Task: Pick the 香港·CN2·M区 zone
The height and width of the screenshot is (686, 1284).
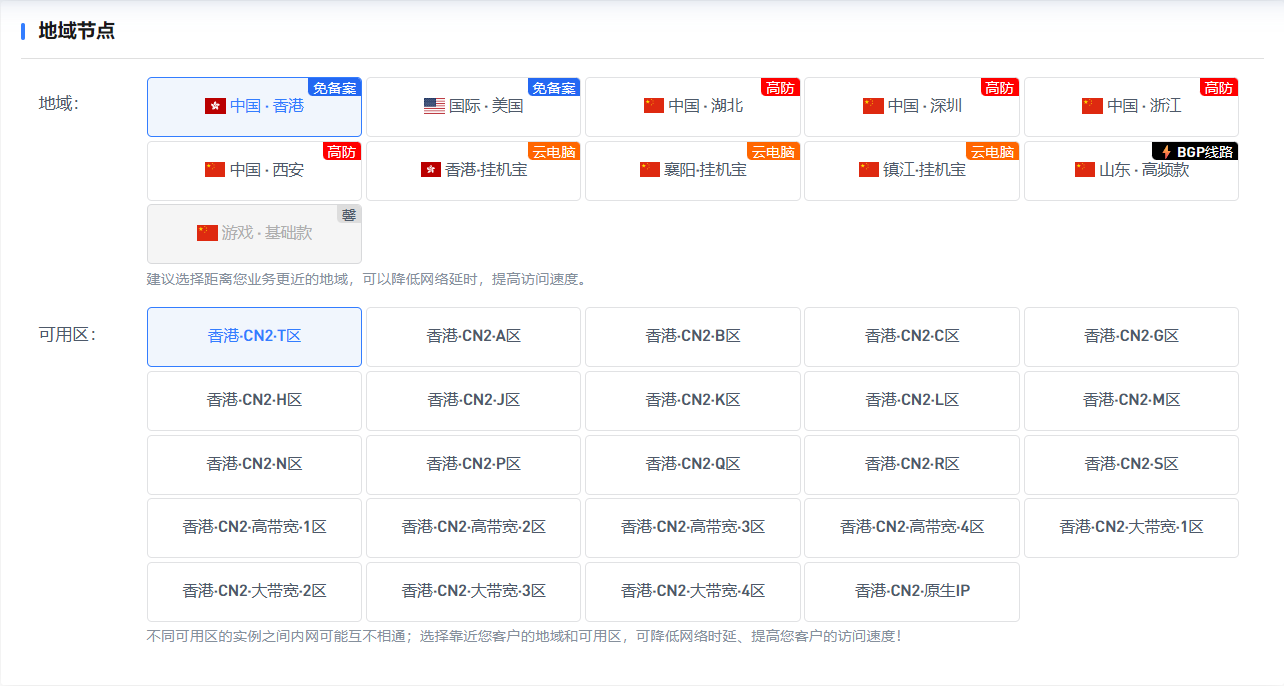Action: (1131, 401)
